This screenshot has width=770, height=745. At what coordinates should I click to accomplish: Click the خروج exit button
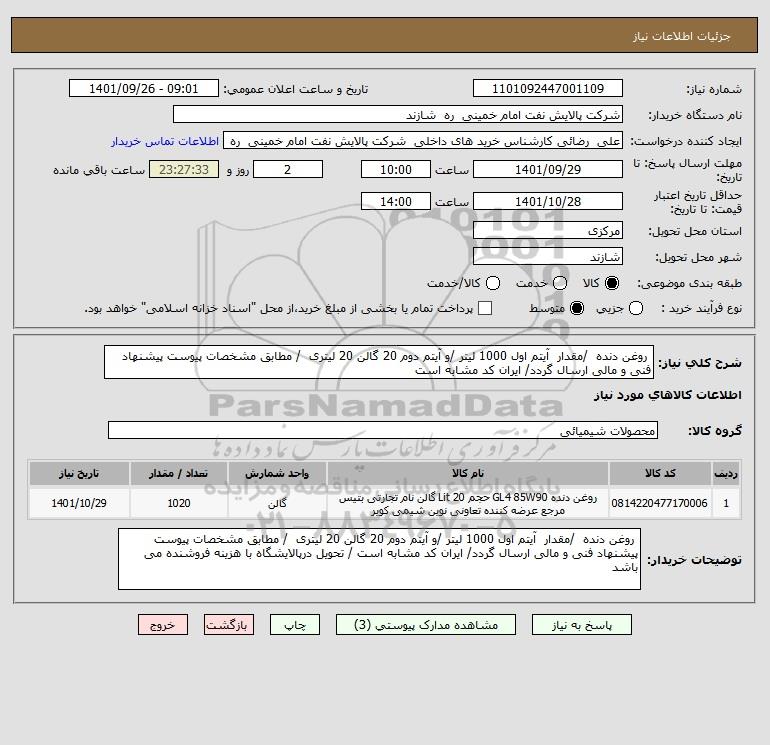(x=163, y=625)
